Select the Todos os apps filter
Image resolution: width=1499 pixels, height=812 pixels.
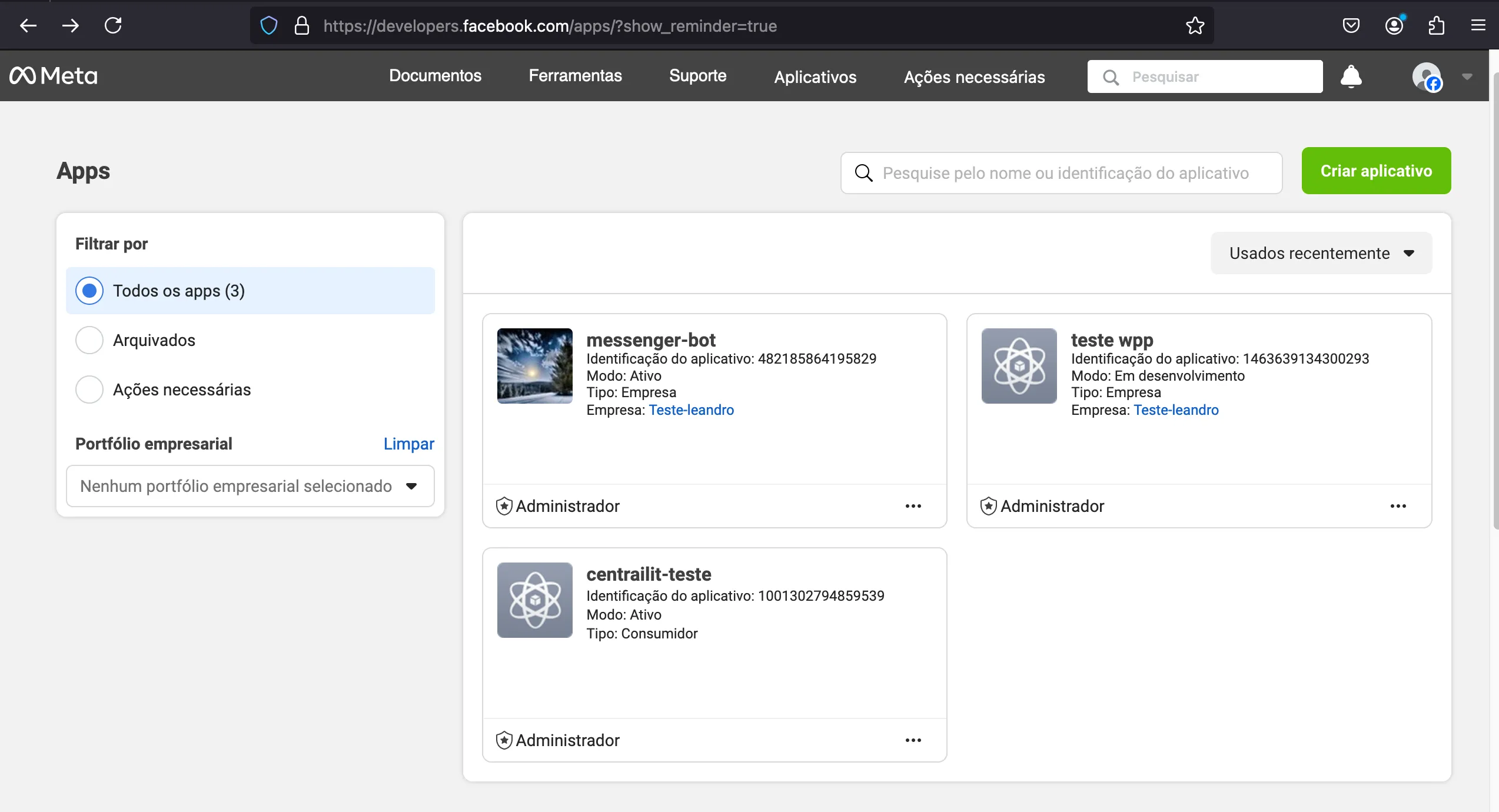(x=250, y=291)
